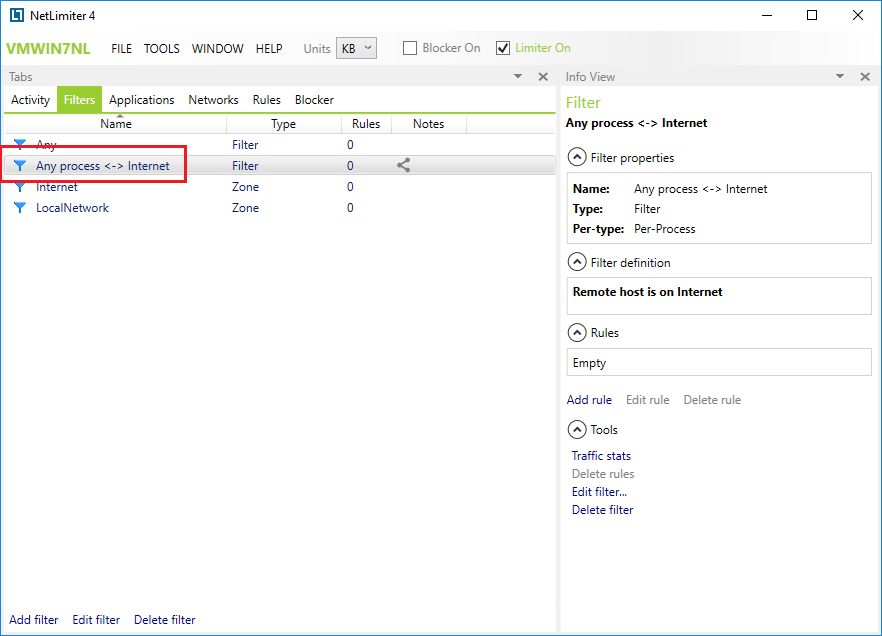Collapse the Tools section
This screenshot has height=636, width=882.
tap(577, 430)
